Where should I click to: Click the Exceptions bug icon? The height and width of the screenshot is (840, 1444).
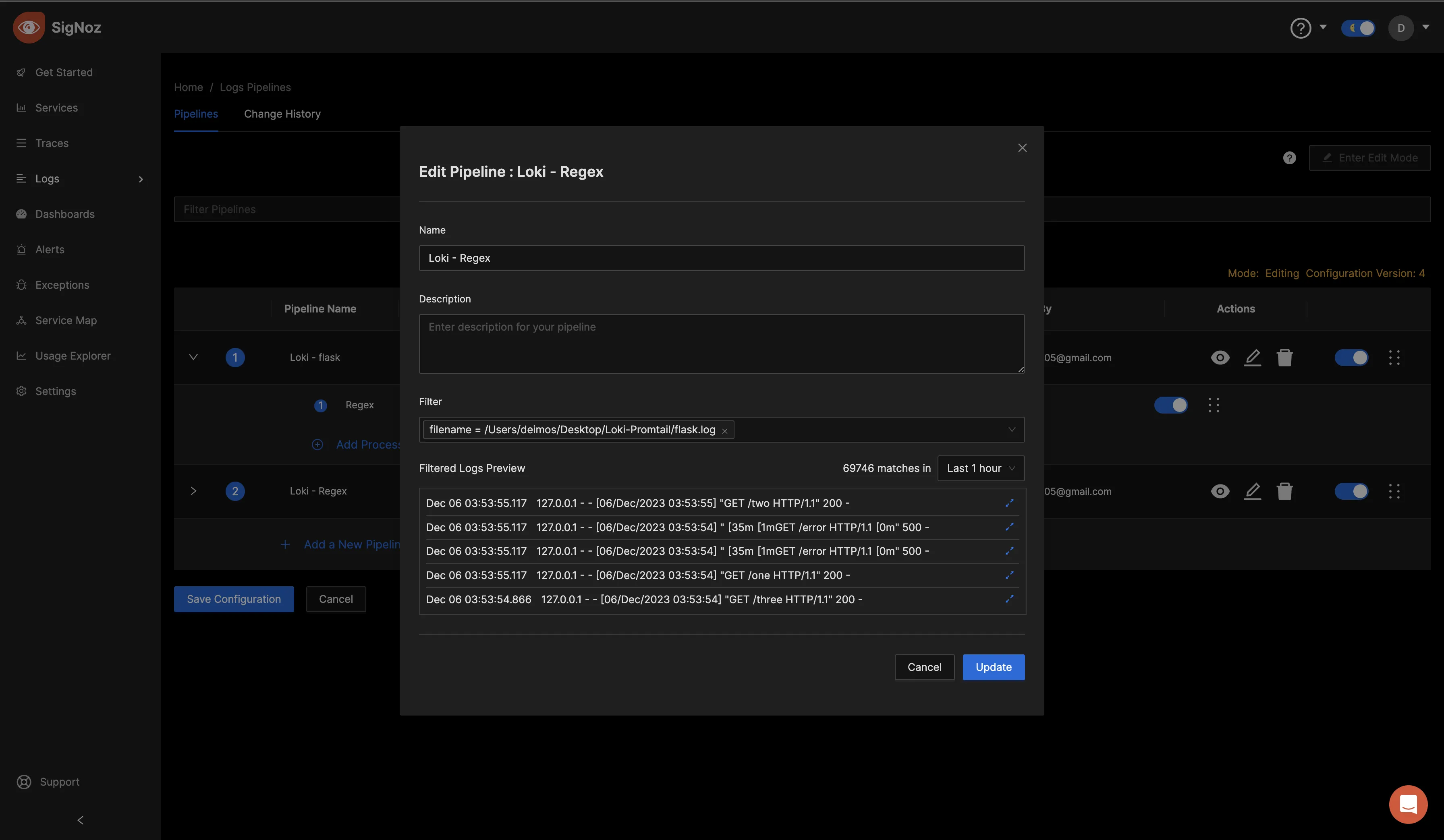[x=21, y=285]
